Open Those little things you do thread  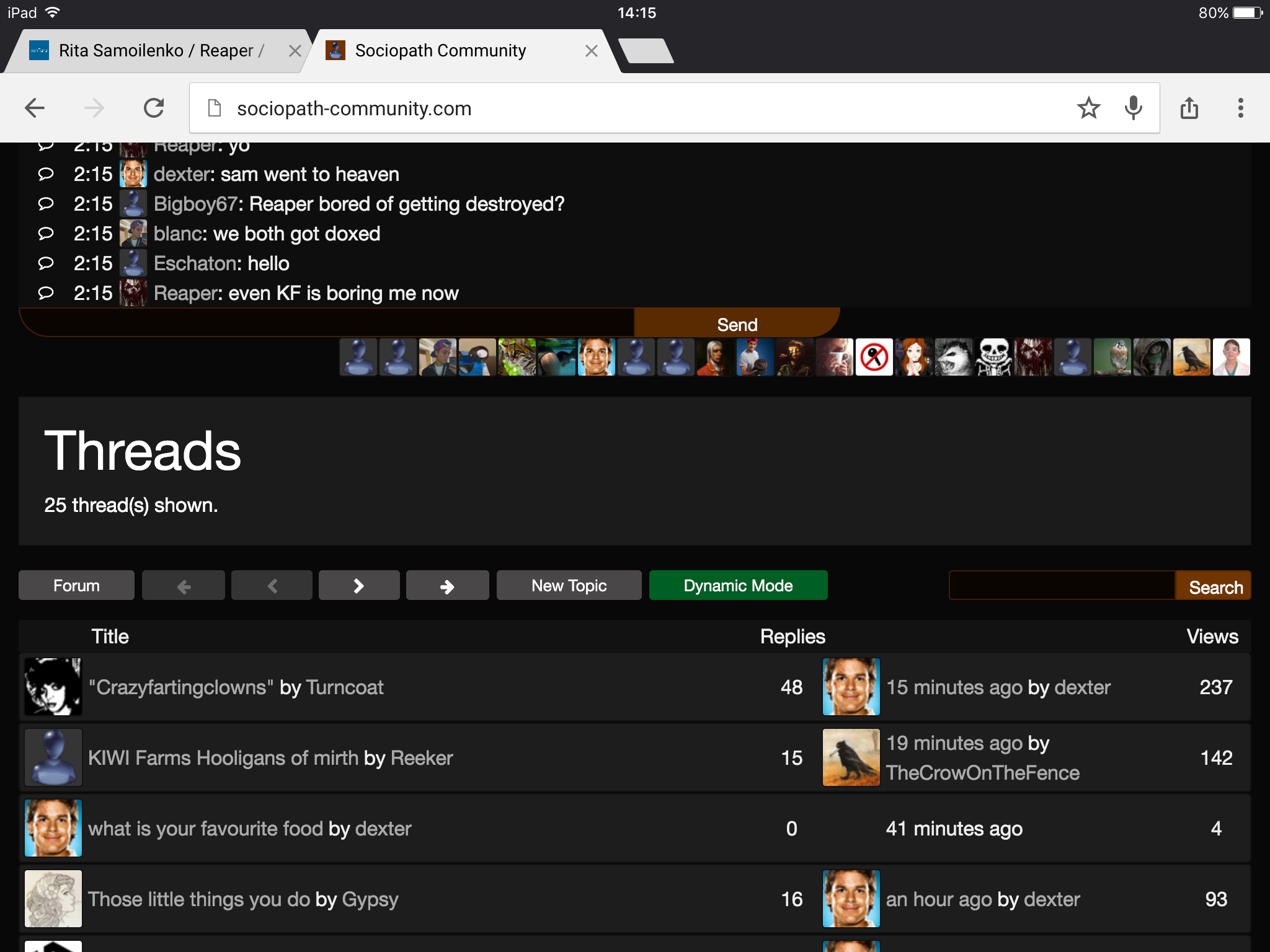click(199, 899)
